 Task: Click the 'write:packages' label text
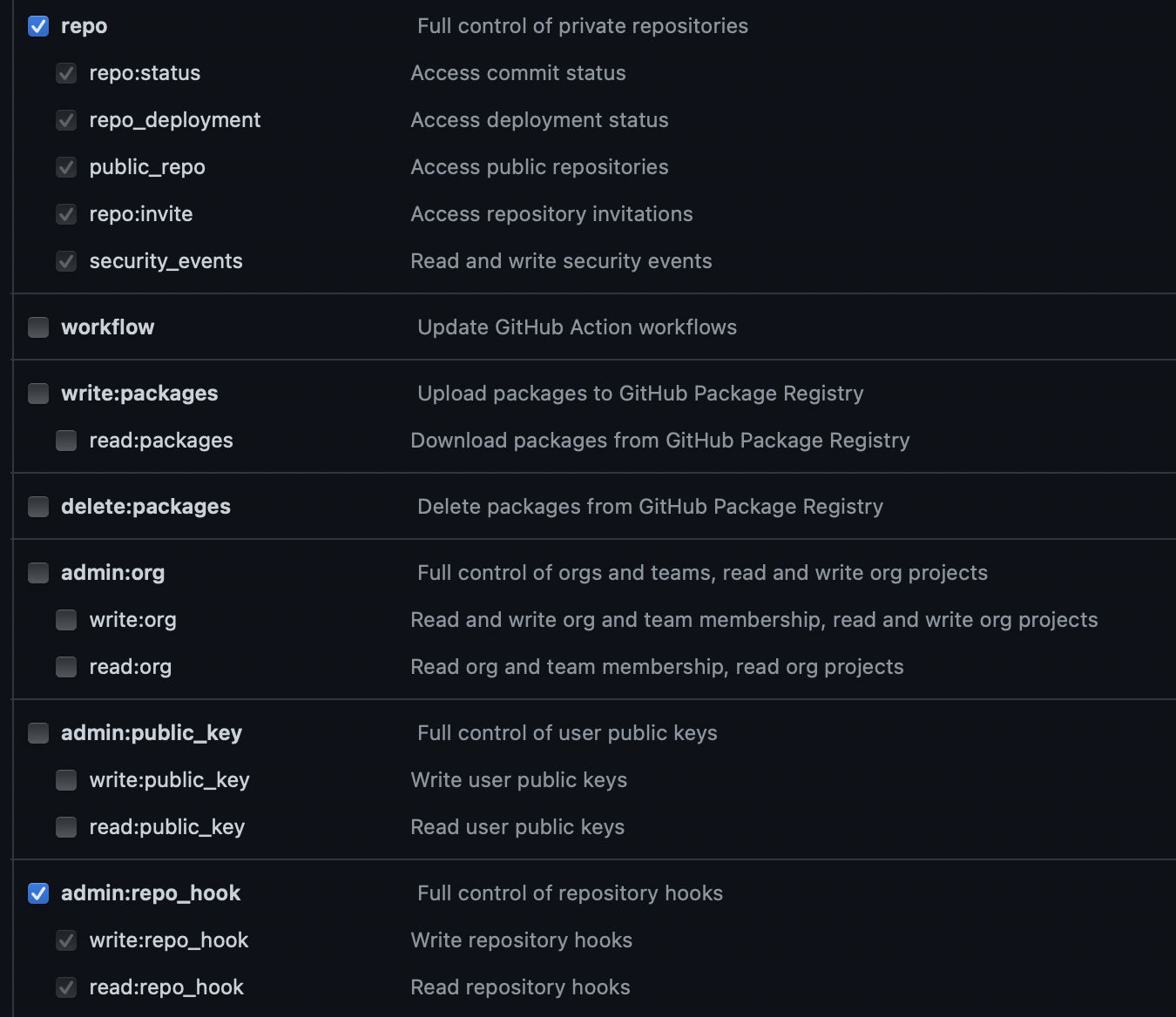click(139, 394)
